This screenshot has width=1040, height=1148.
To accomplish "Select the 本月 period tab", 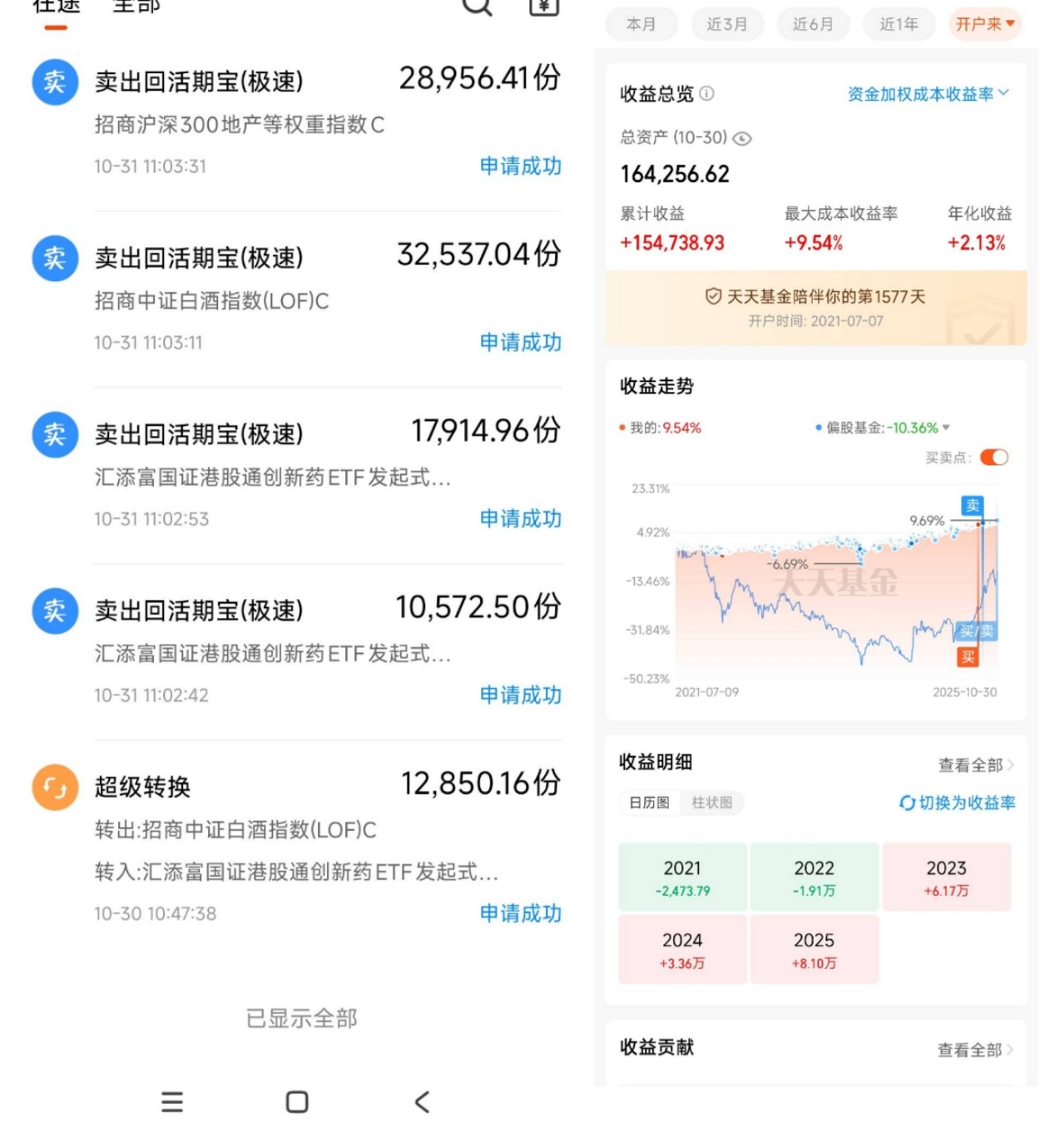I will pyautogui.click(x=641, y=24).
